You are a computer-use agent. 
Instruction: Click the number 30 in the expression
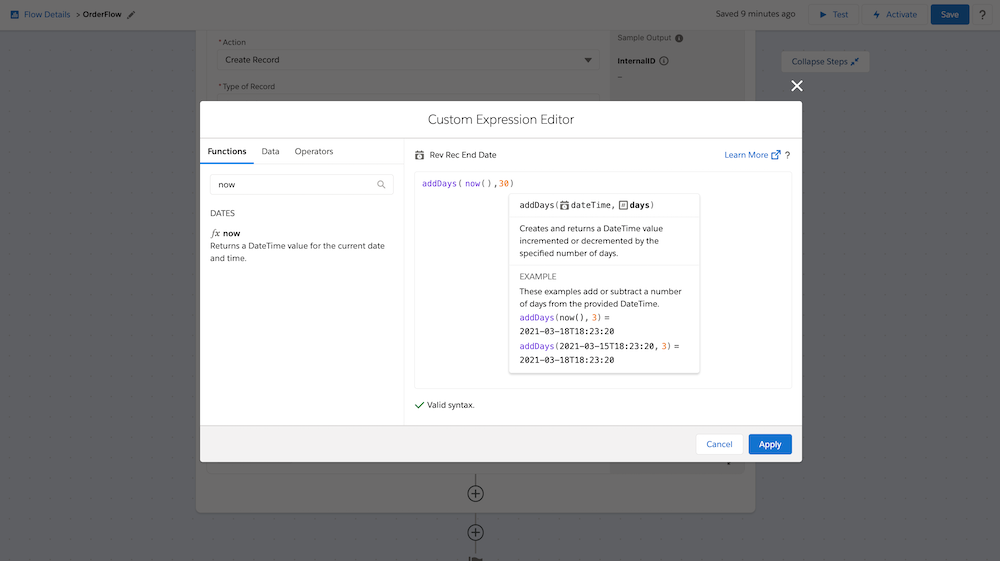pyautogui.click(x=504, y=184)
